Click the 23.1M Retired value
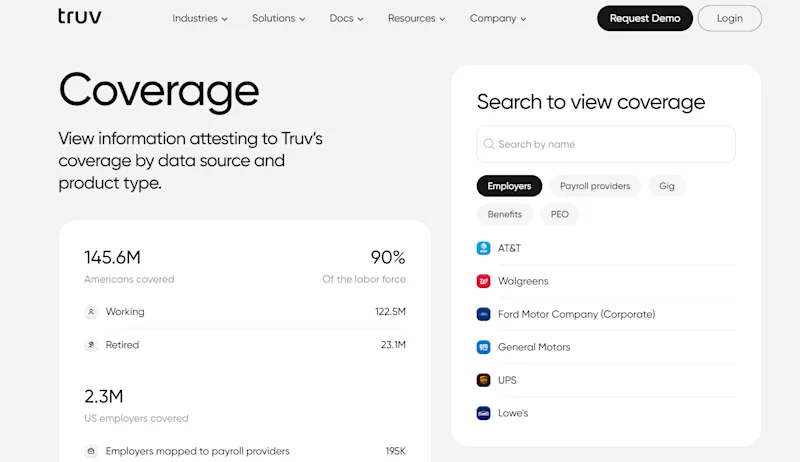This screenshot has height=462, width=800. 393,345
